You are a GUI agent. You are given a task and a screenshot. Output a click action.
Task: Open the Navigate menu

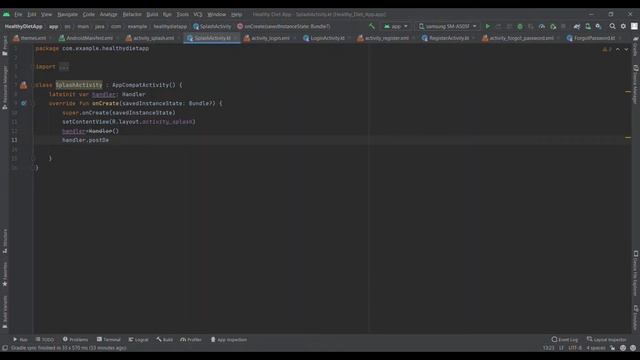coord(67,14)
